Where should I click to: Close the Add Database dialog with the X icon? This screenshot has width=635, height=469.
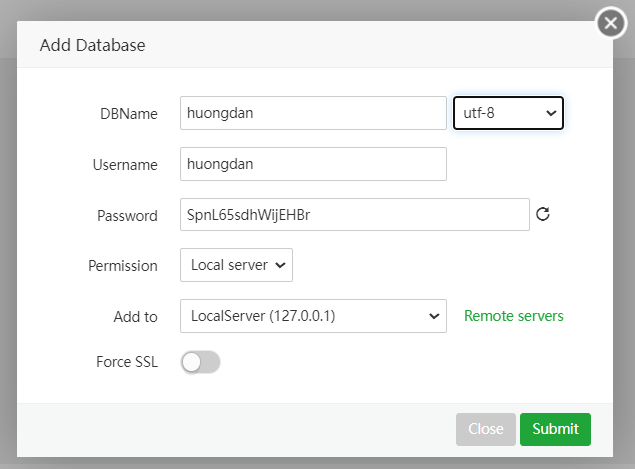610,23
